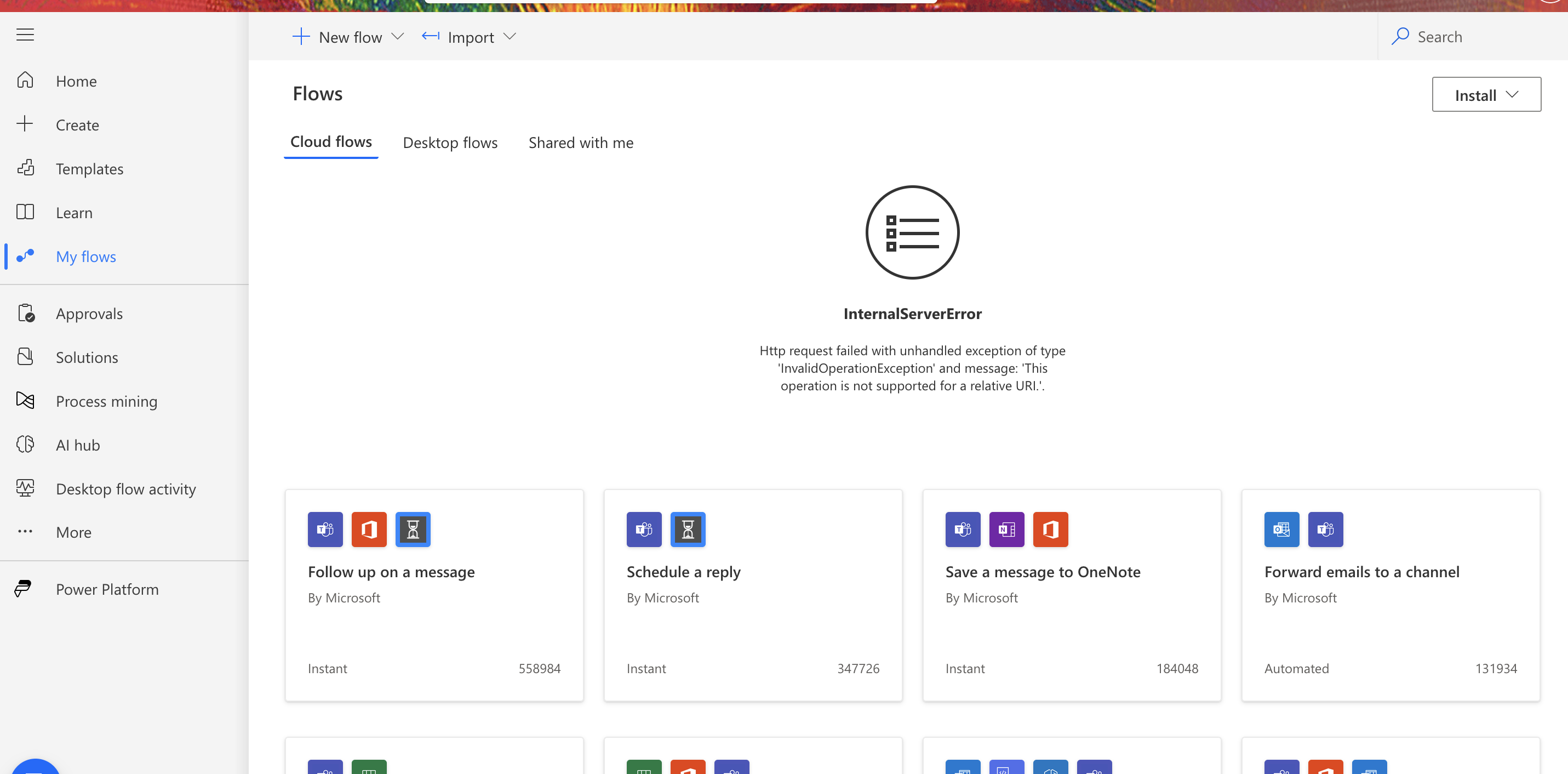Image resolution: width=1568 pixels, height=774 pixels.
Task: Click the 558984 usage count
Action: pyautogui.click(x=539, y=668)
